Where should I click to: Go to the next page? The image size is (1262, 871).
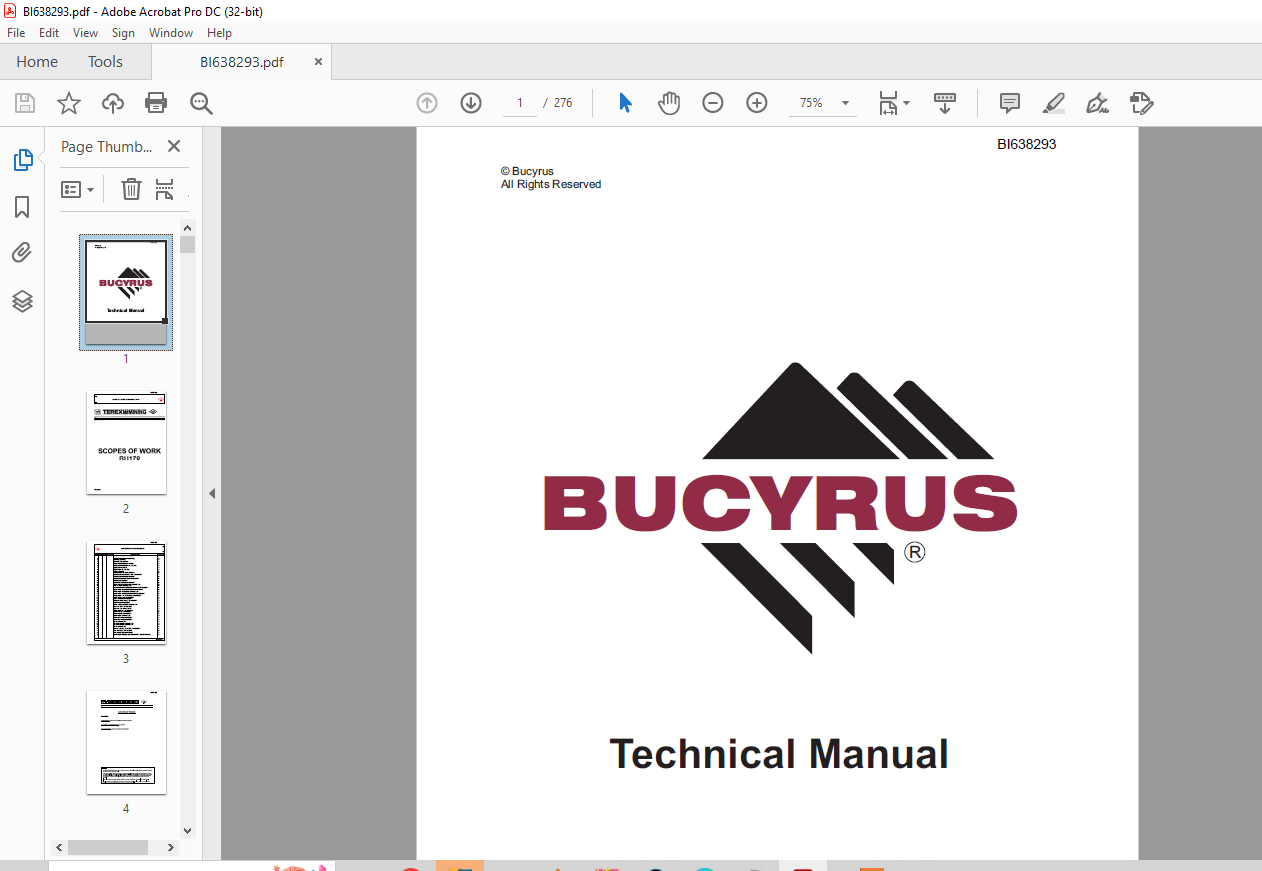(471, 103)
